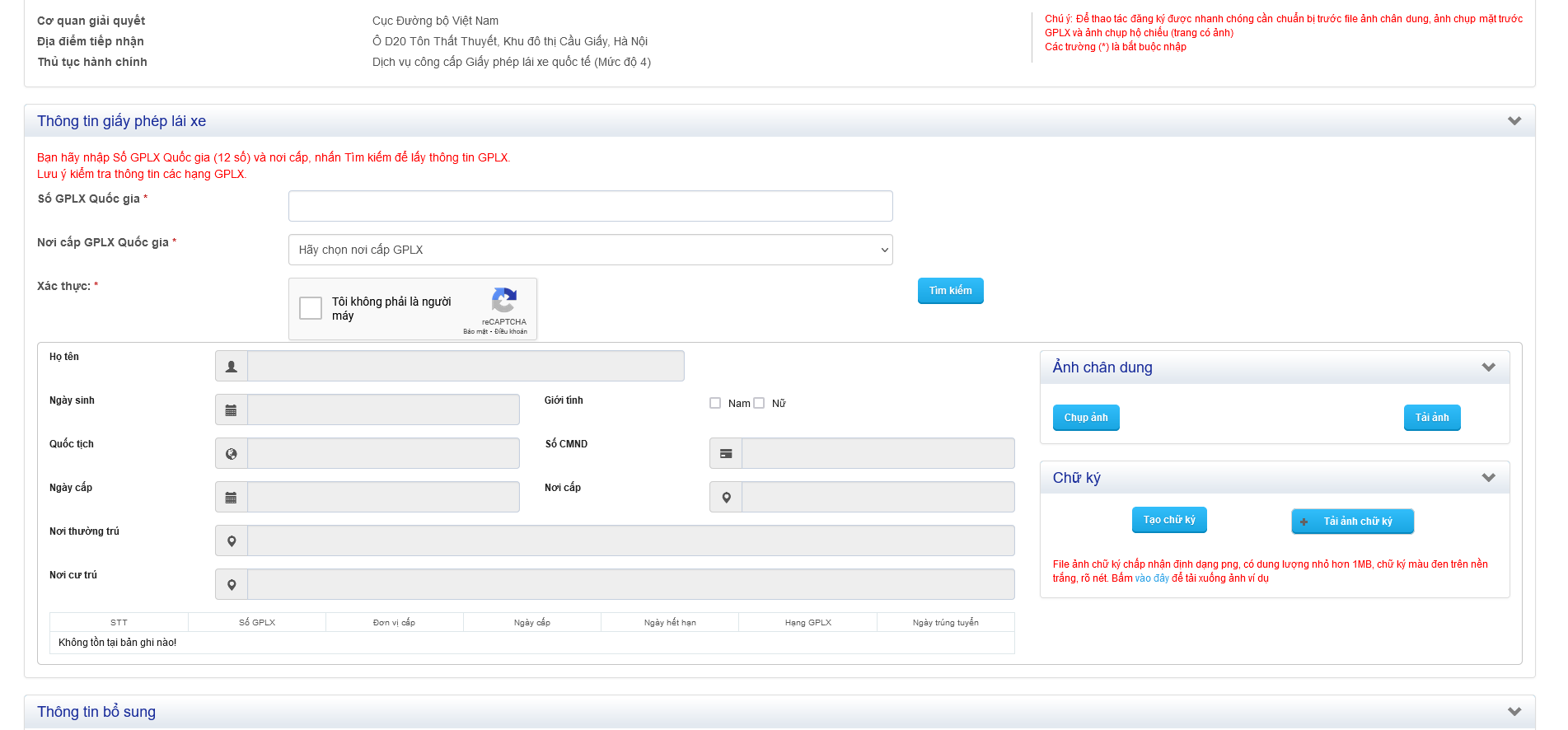This screenshot has width=1568, height=730.
Task: Collapse the Thông tin giấy phép lái xe section
Action: pos(1514,121)
